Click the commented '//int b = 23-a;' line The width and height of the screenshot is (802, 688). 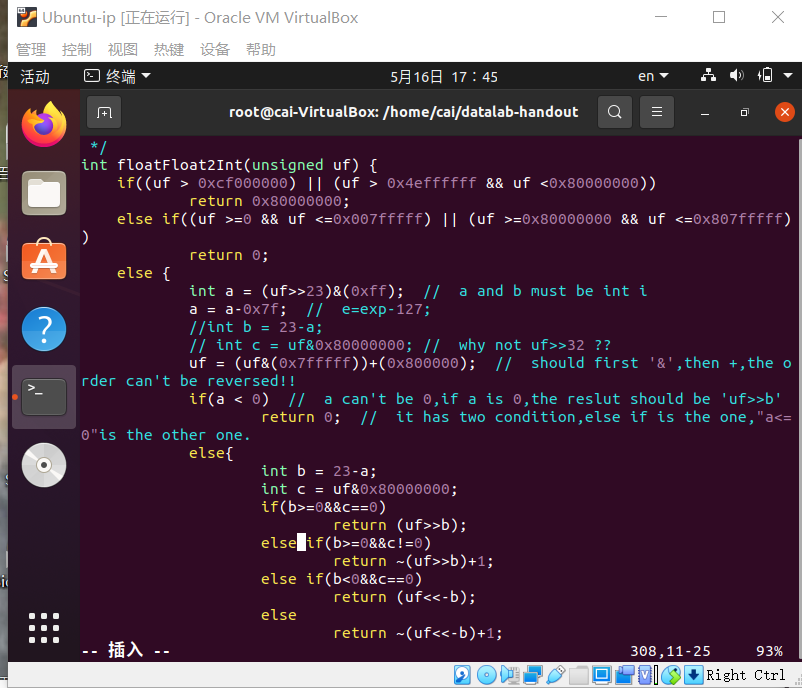click(256, 327)
